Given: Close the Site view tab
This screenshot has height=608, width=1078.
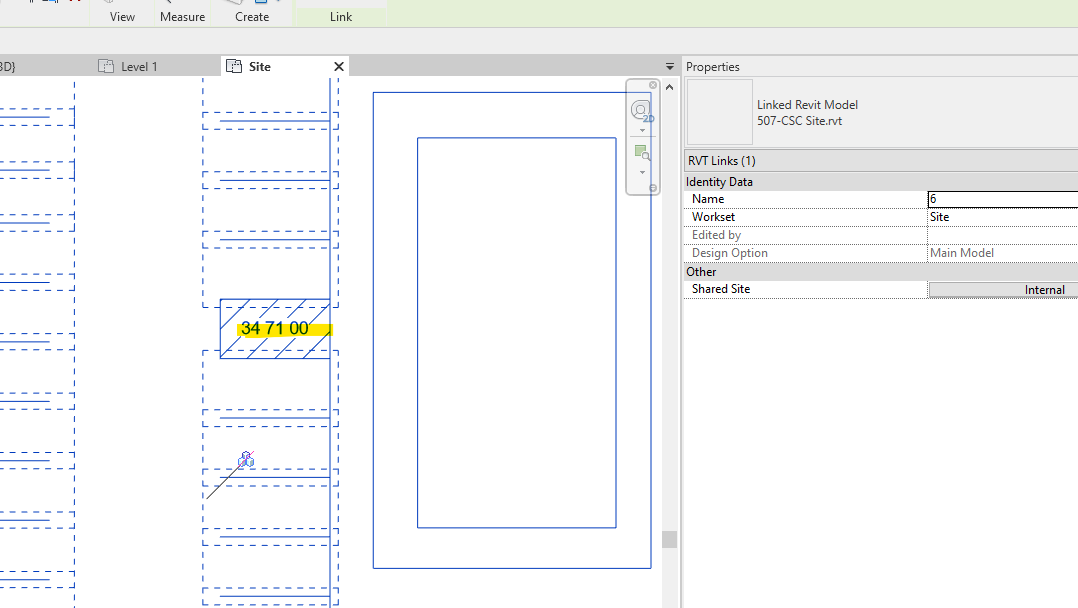Looking at the screenshot, I should coord(338,66).
